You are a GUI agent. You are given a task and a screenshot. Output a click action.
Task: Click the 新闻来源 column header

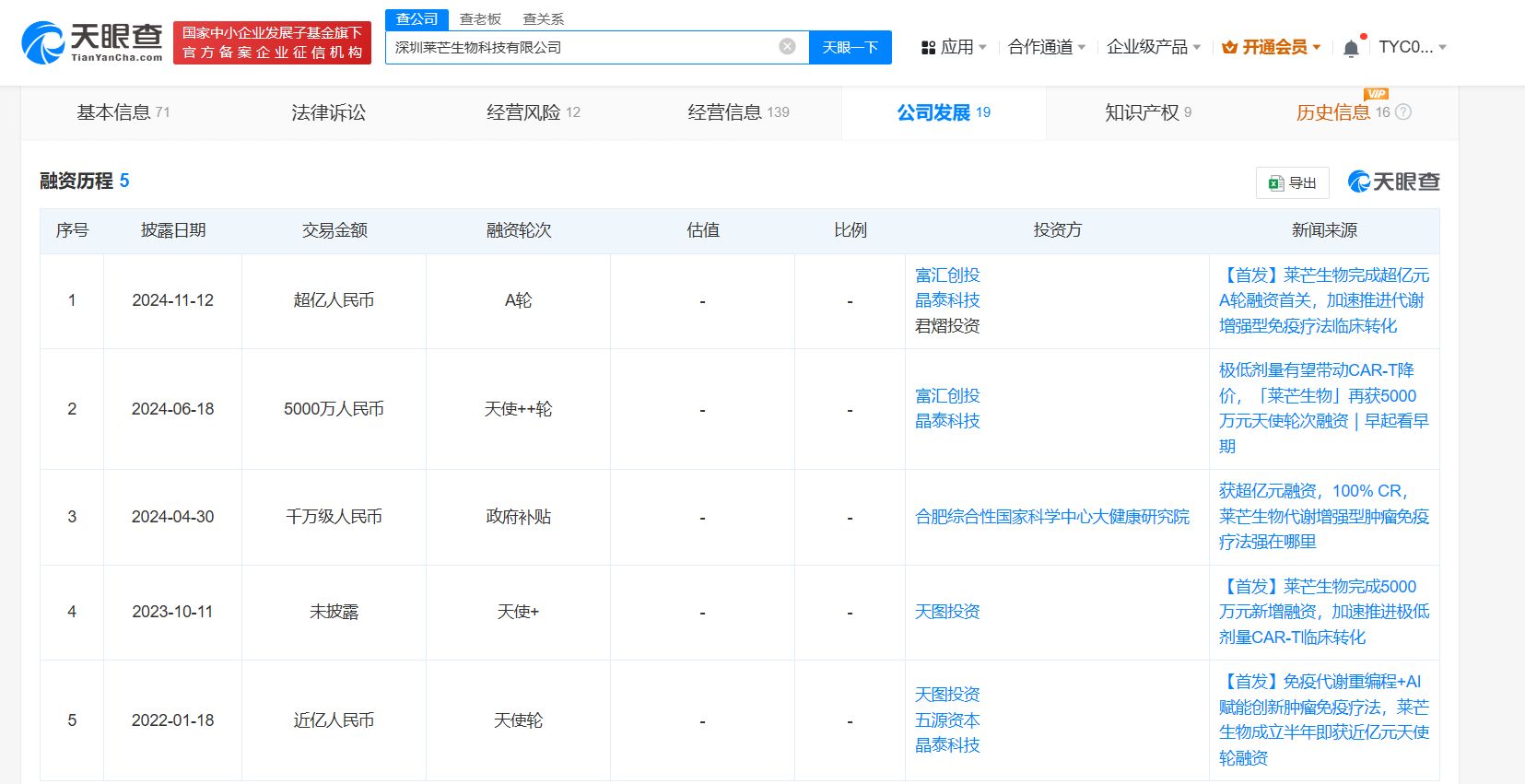(1324, 230)
